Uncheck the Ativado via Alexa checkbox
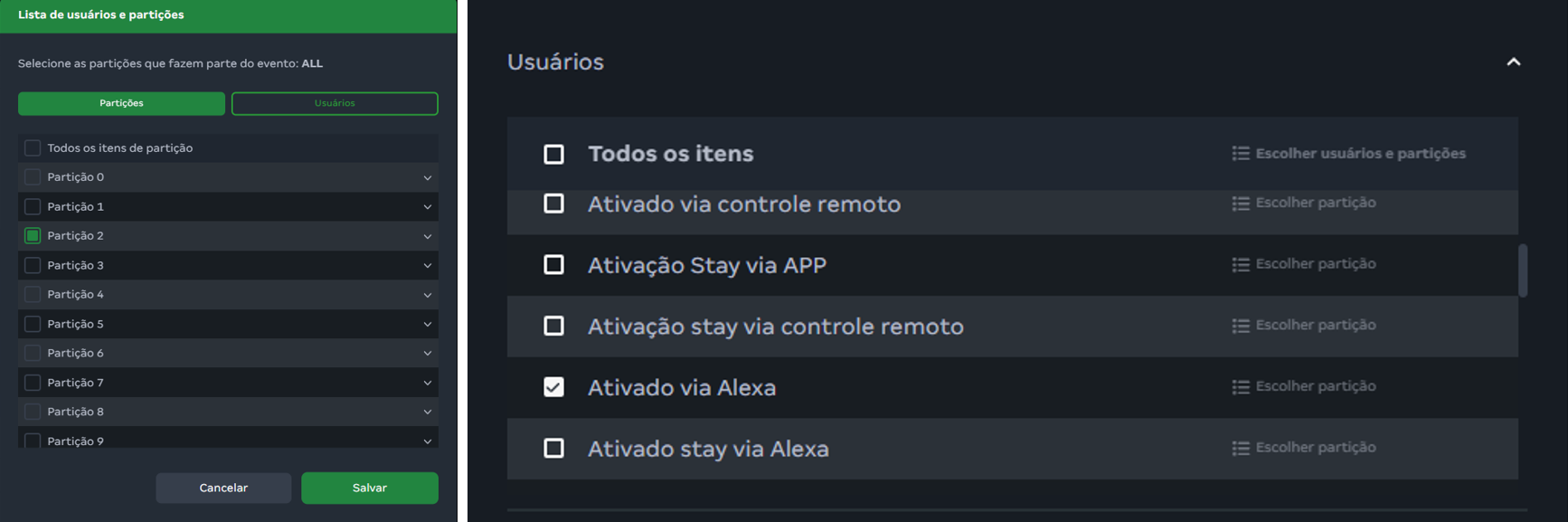Image resolution: width=1568 pixels, height=522 pixels. [553, 387]
